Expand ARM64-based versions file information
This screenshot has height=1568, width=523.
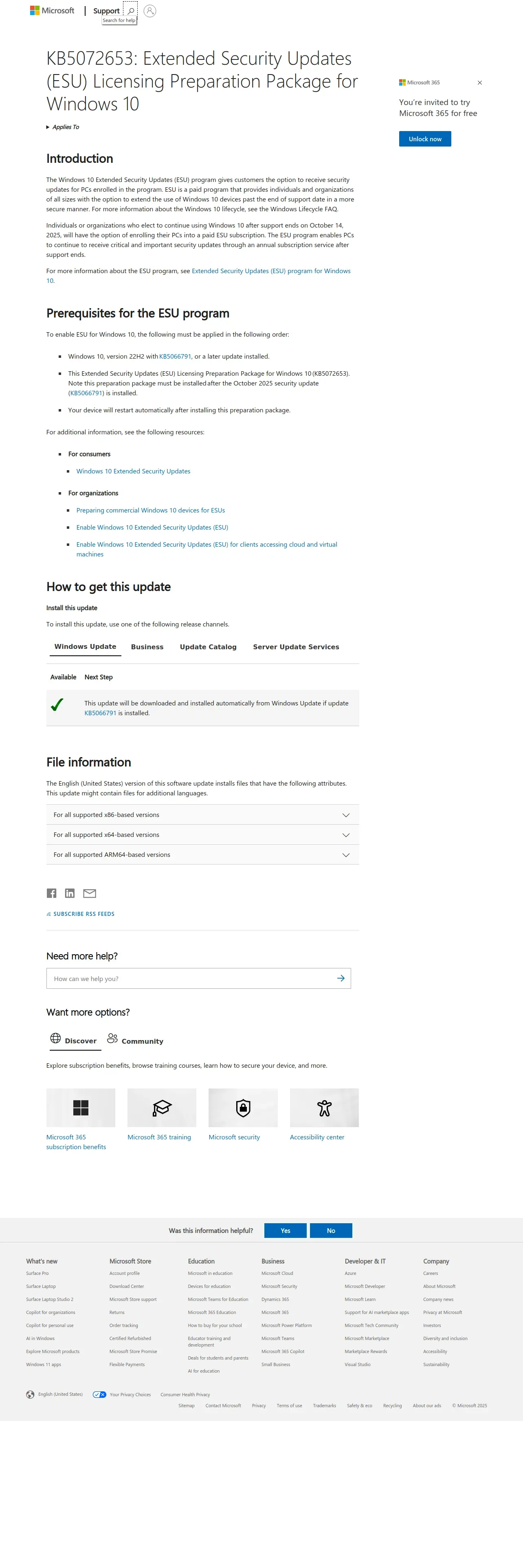click(x=346, y=854)
